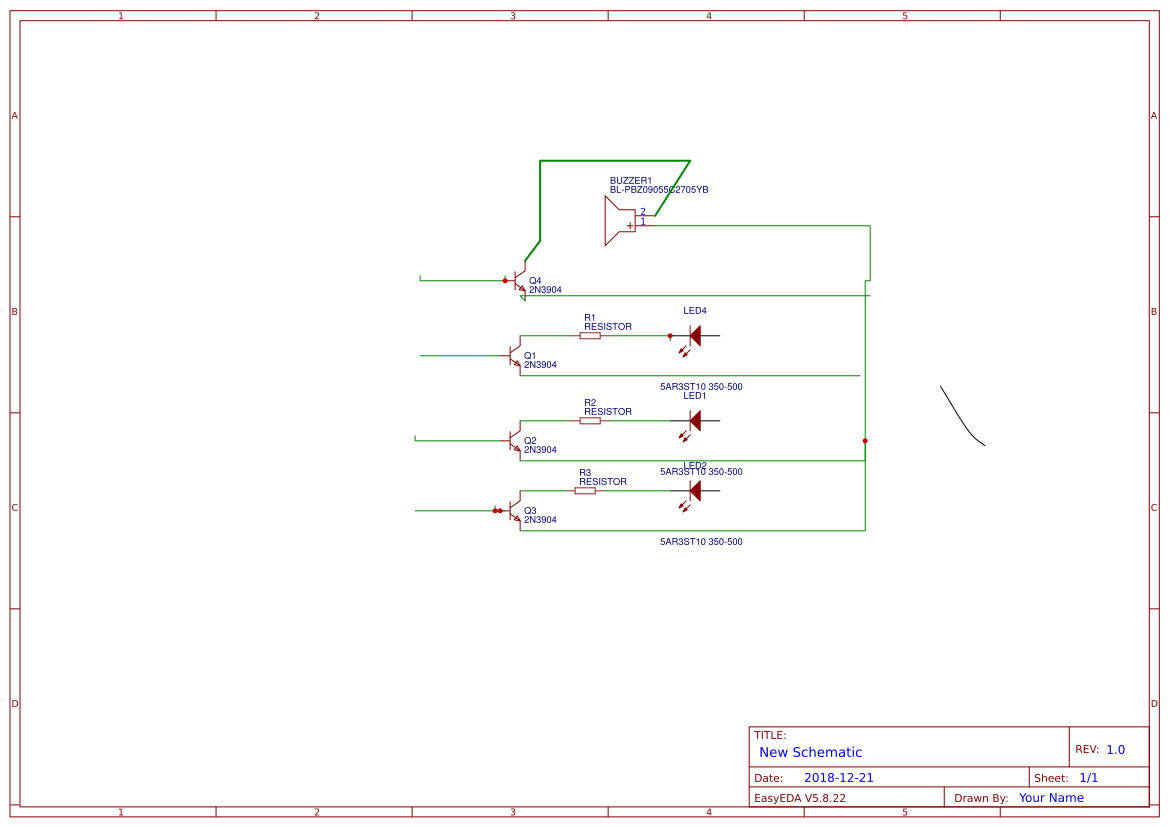The image size is (1170, 827).
Task: Click buzzer pin number '2'
Action: pyautogui.click(x=642, y=211)
